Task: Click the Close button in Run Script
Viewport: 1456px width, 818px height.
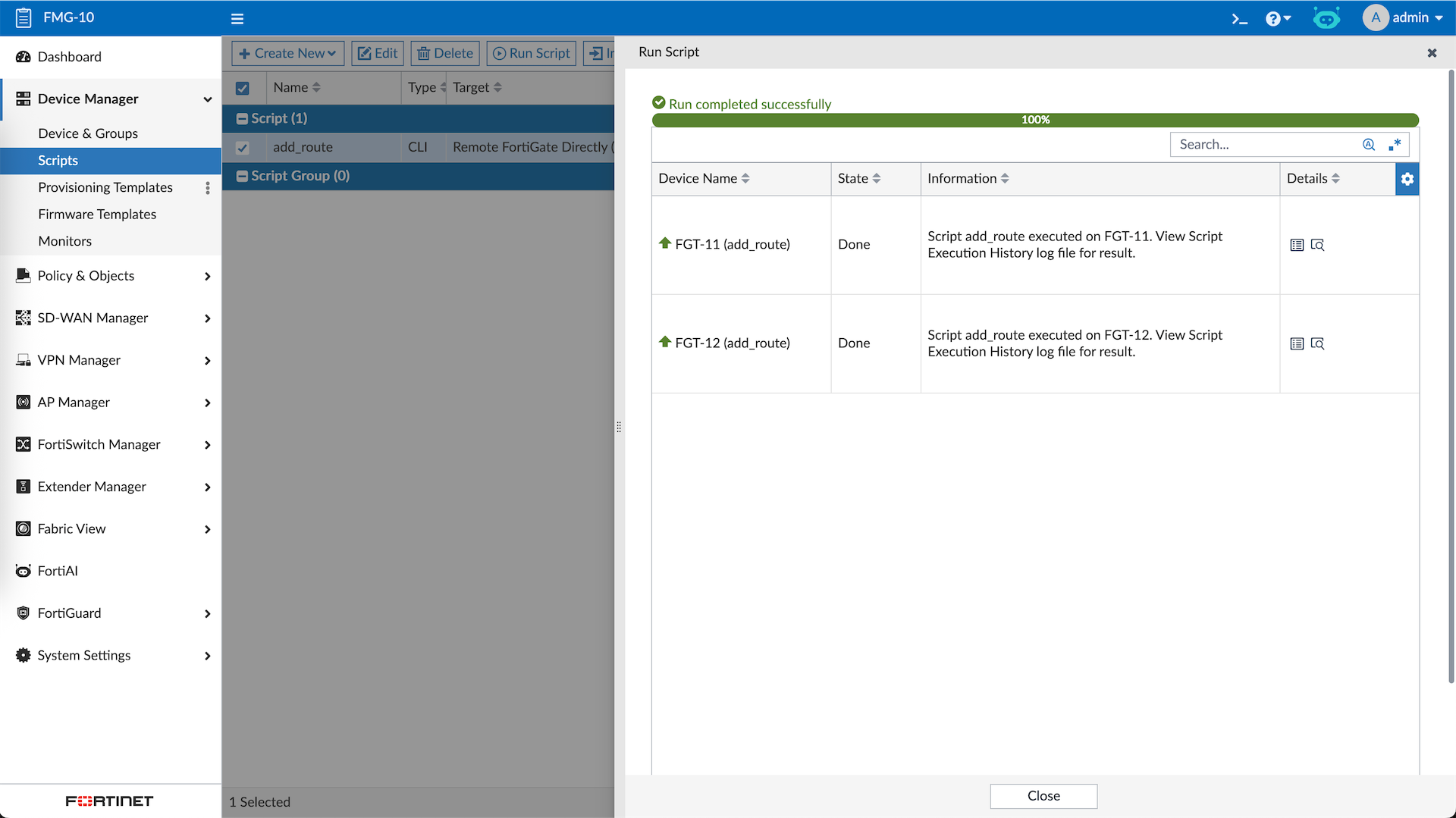Action: click(1043, 796)
